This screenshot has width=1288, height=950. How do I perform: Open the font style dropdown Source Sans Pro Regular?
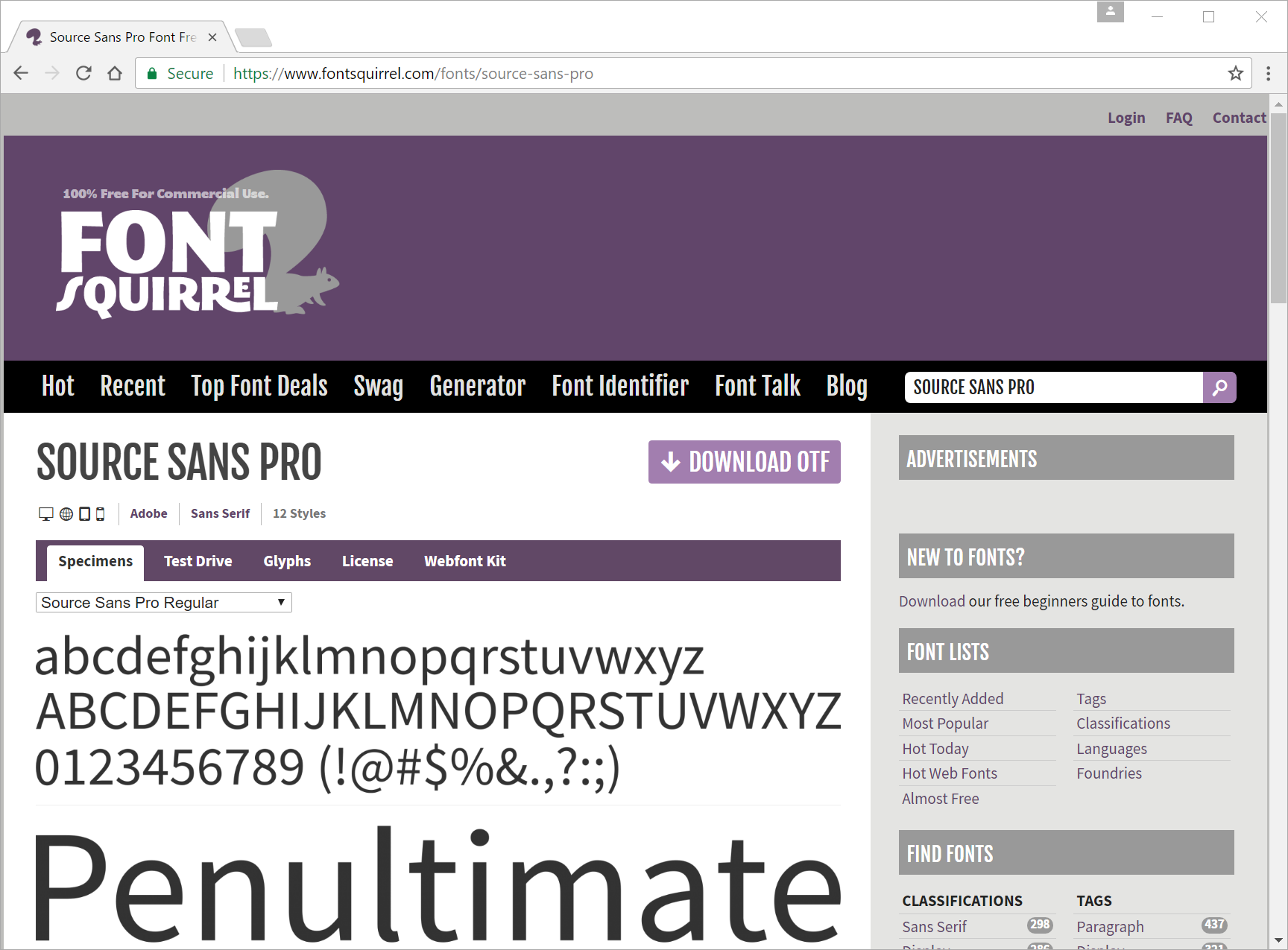164,602
